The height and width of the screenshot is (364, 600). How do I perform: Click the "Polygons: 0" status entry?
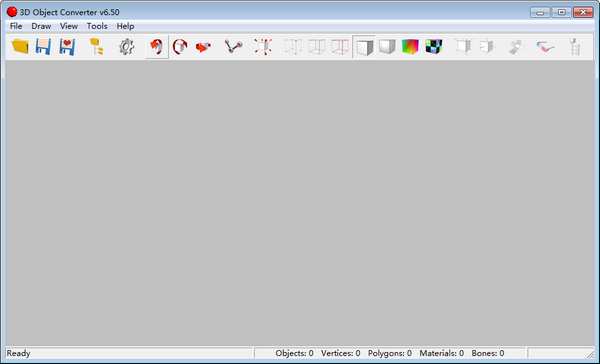[390, 353]
